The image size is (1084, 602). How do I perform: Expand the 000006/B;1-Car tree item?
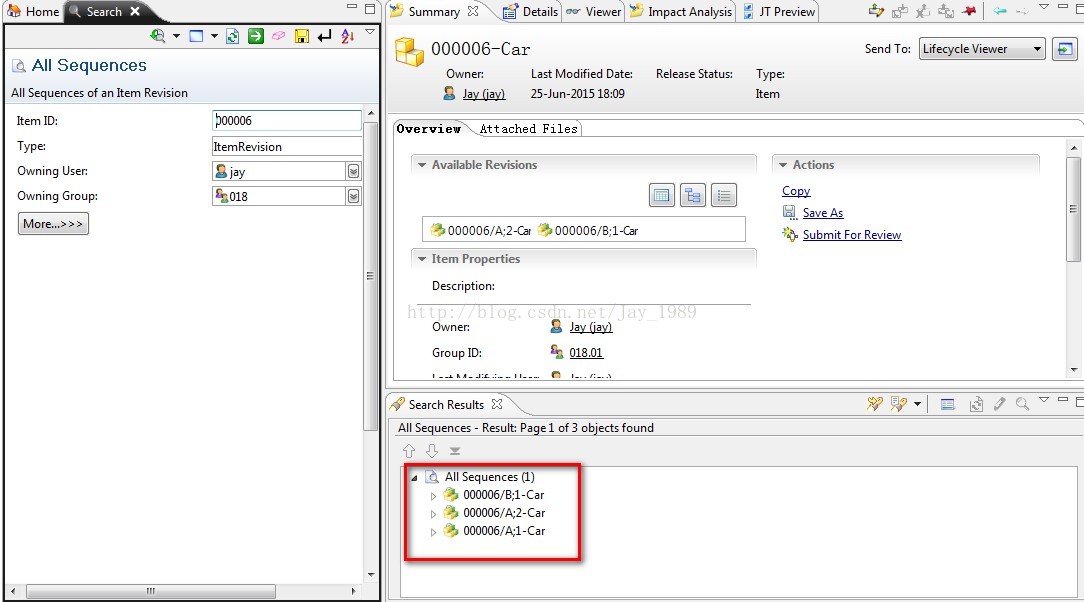pyautogui.click(x=433, y=496)
